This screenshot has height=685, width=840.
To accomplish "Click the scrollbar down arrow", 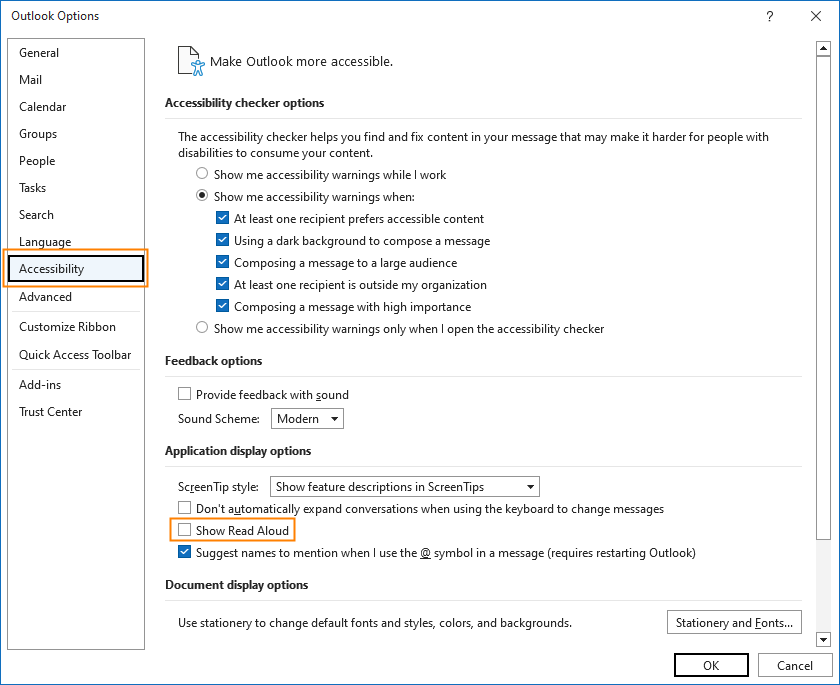I will [823, 640].
